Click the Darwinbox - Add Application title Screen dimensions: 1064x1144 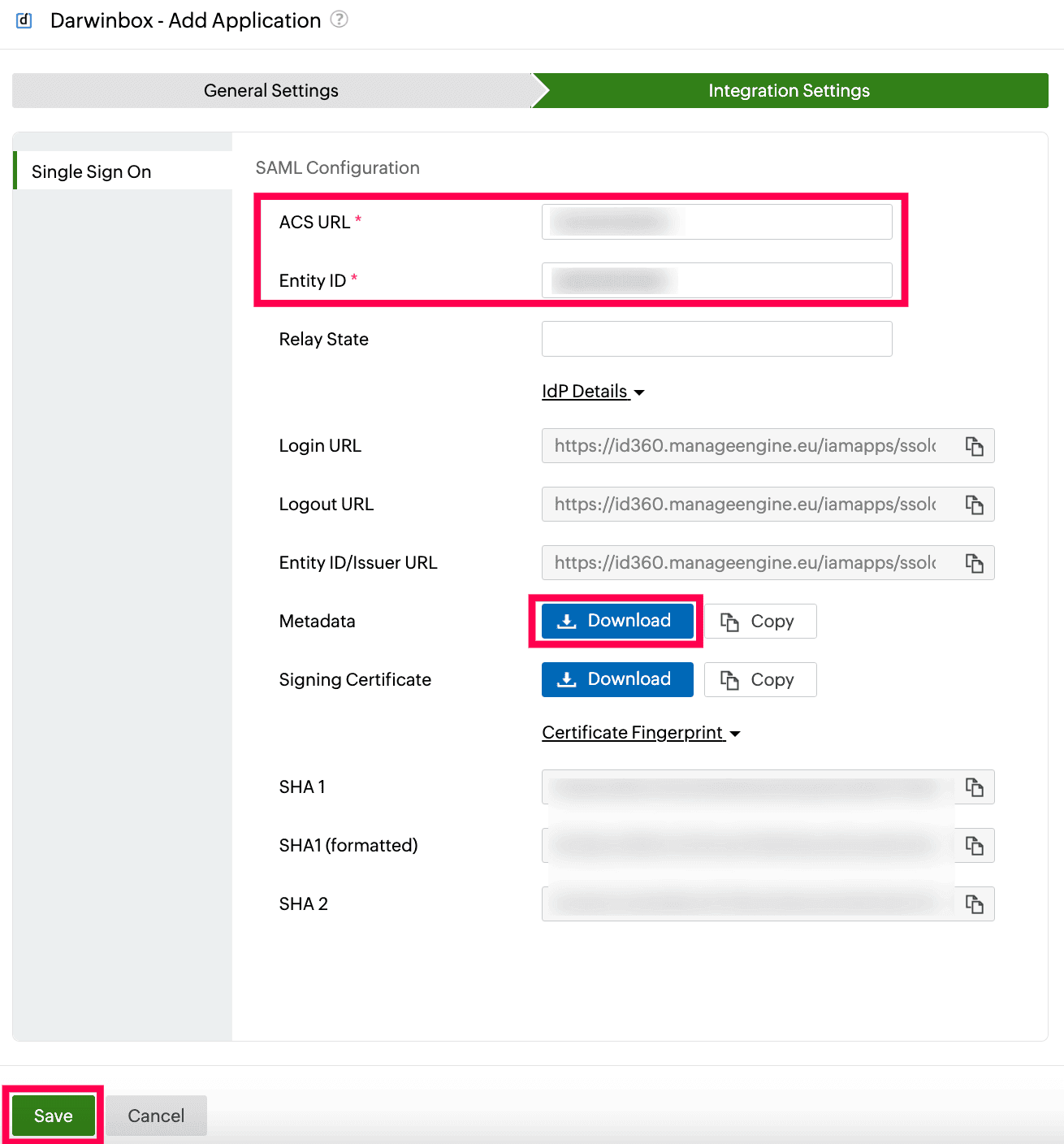coord(185,20)
